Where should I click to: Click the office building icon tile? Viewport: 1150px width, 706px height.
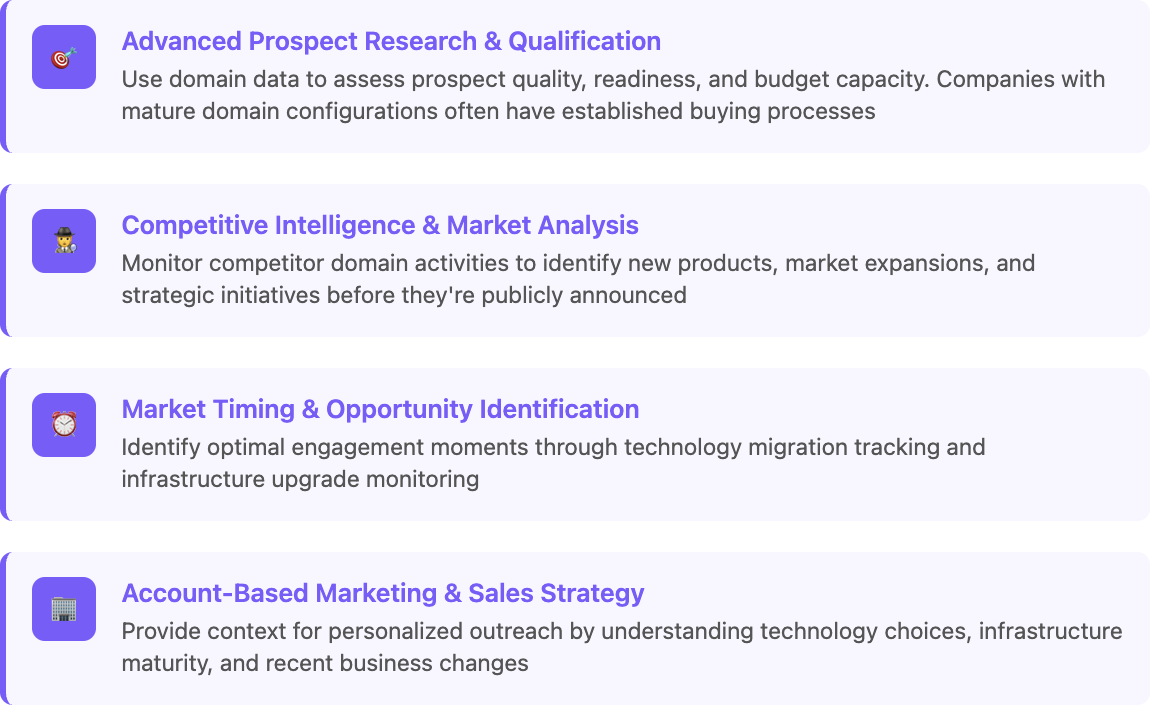tap(64, 609)
